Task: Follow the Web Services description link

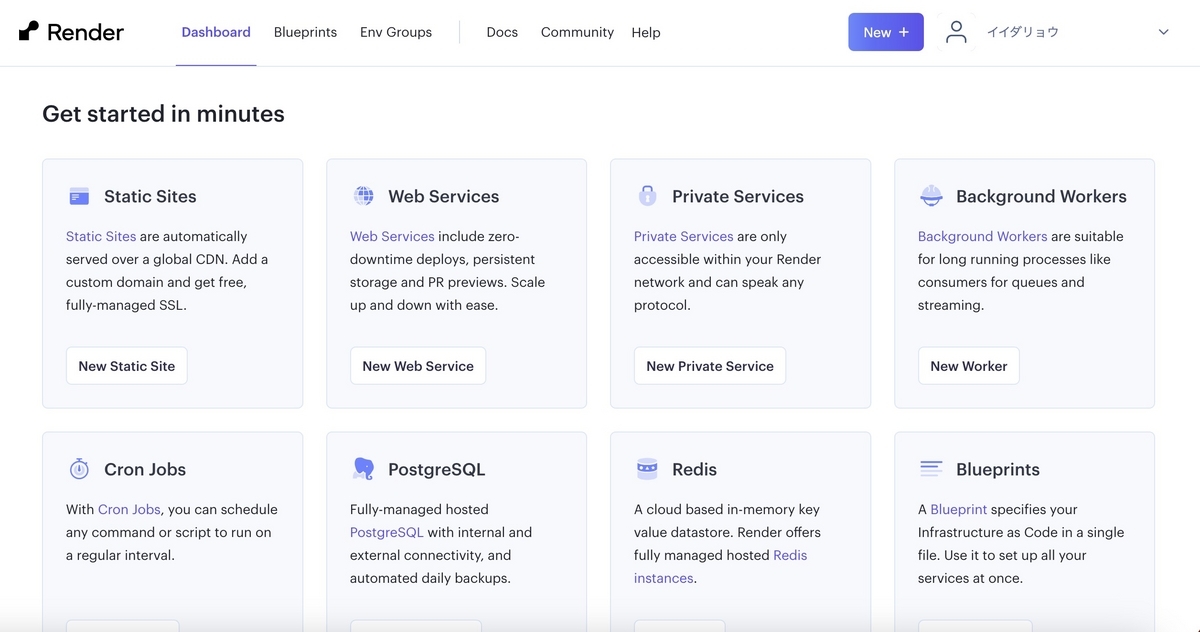Action: coord(392,236)
